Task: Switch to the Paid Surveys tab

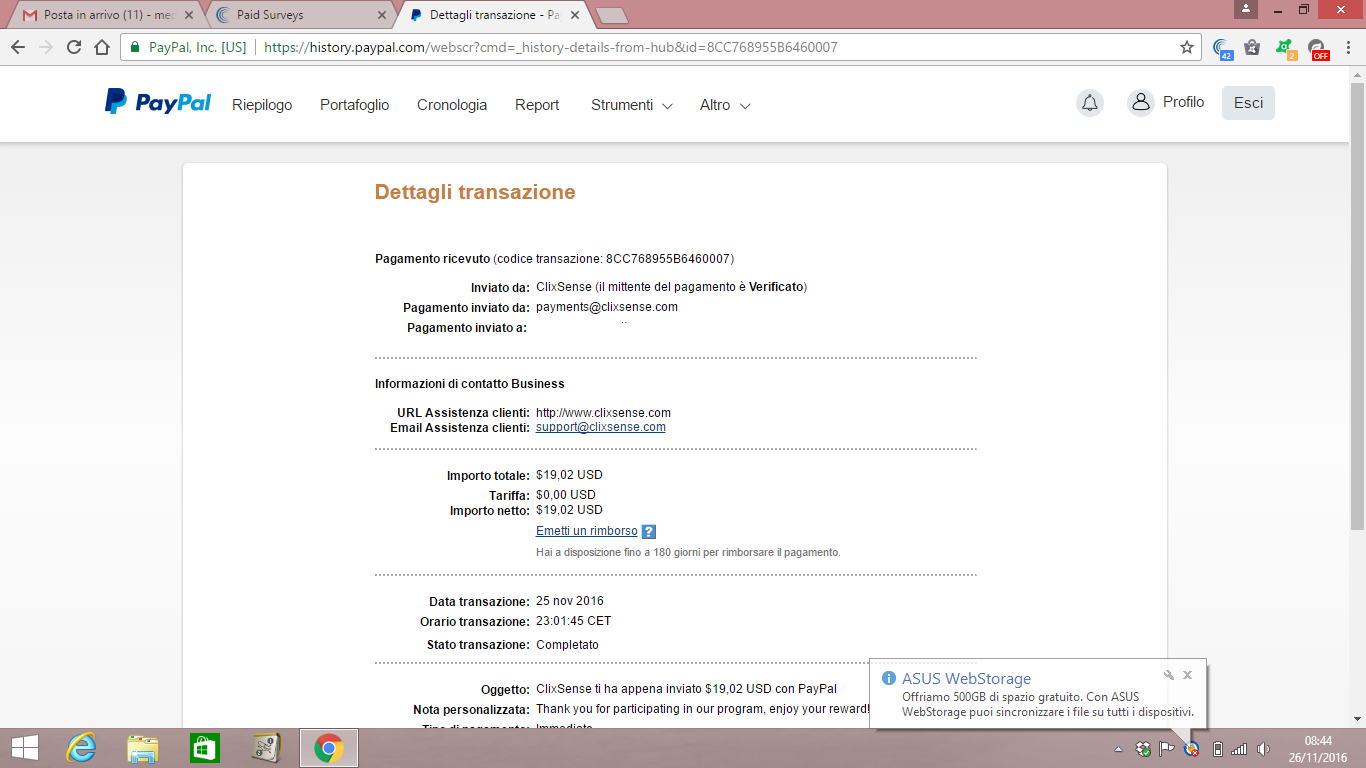Action: (x=300, y=15)
